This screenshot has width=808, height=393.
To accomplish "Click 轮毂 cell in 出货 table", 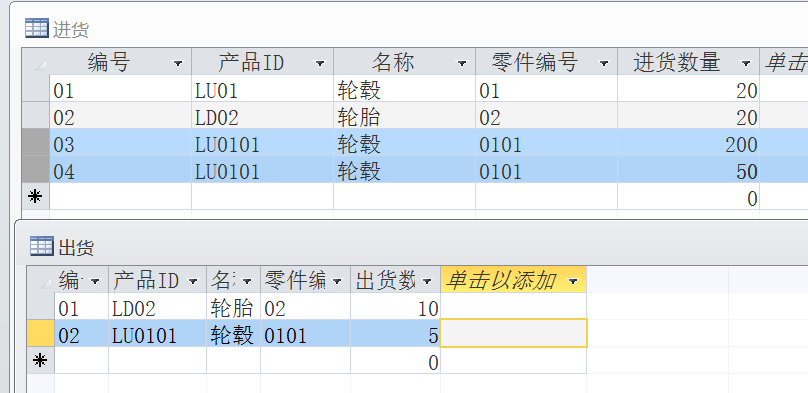I will [233, 333].
